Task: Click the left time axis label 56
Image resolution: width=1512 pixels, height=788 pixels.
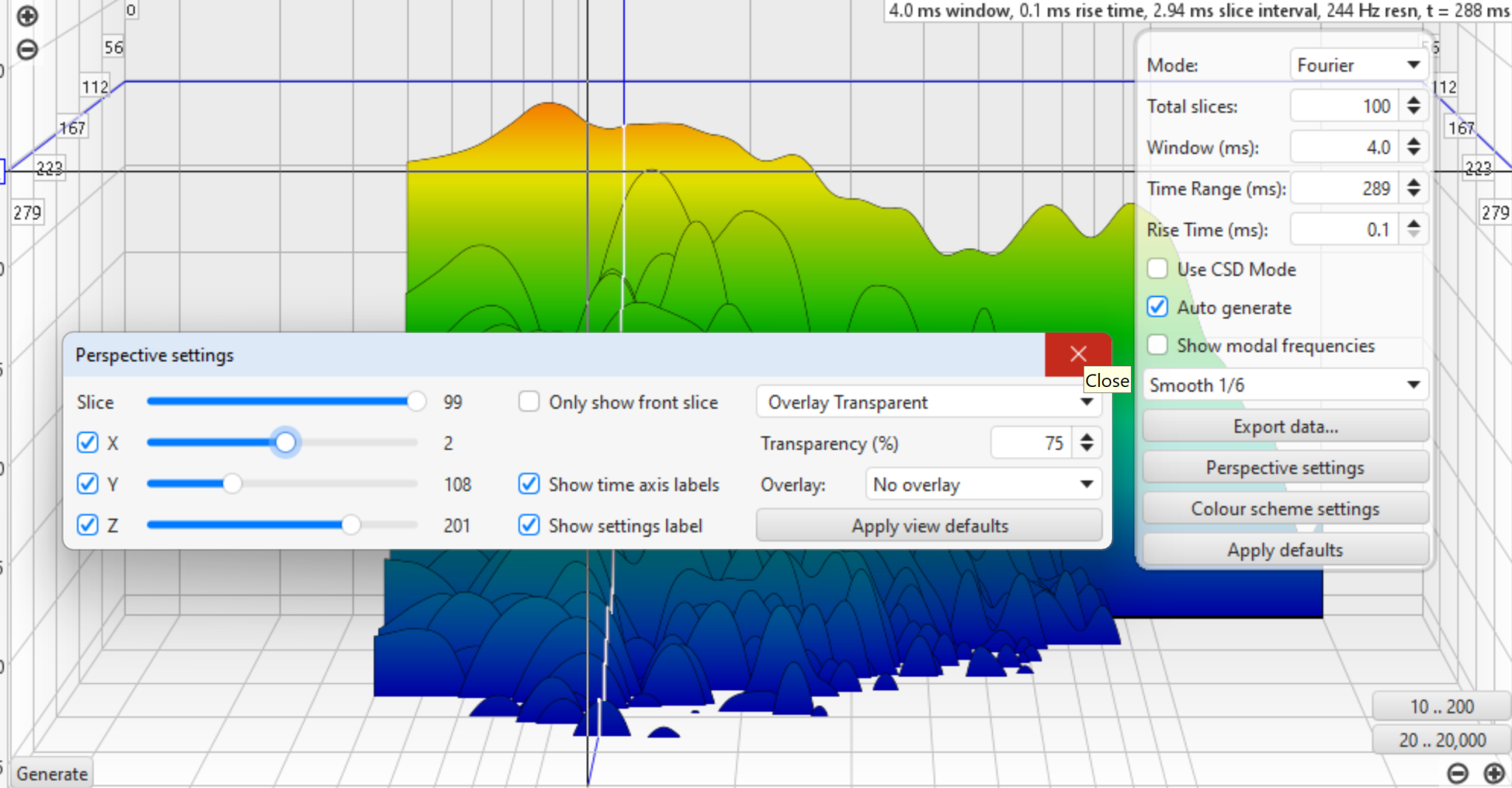Action: (x=114, y=47)
